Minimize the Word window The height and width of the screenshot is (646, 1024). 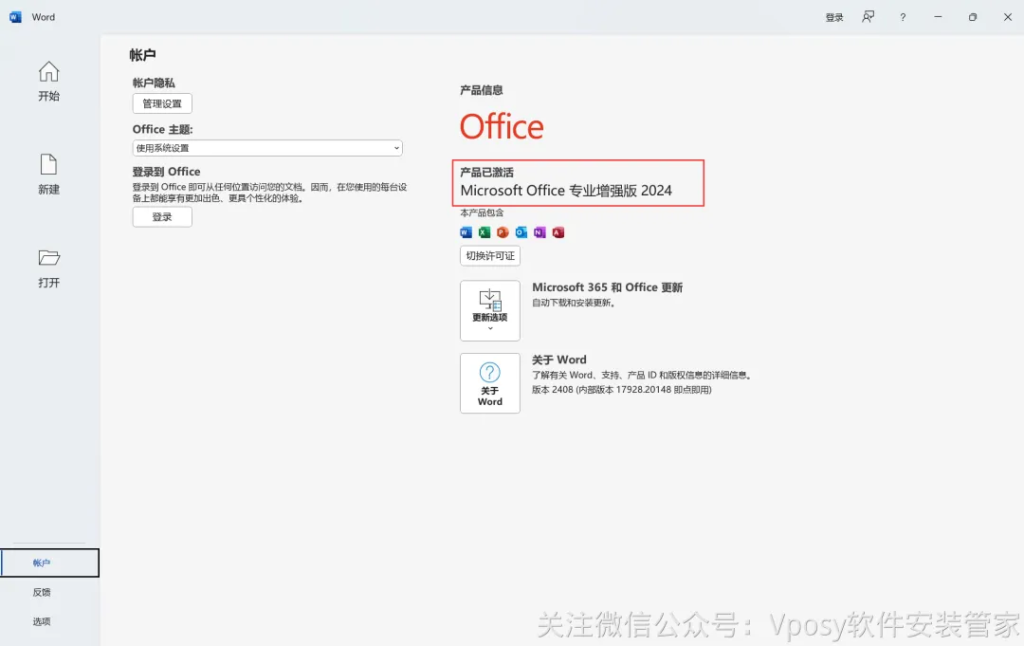click(x=938, y=17)
